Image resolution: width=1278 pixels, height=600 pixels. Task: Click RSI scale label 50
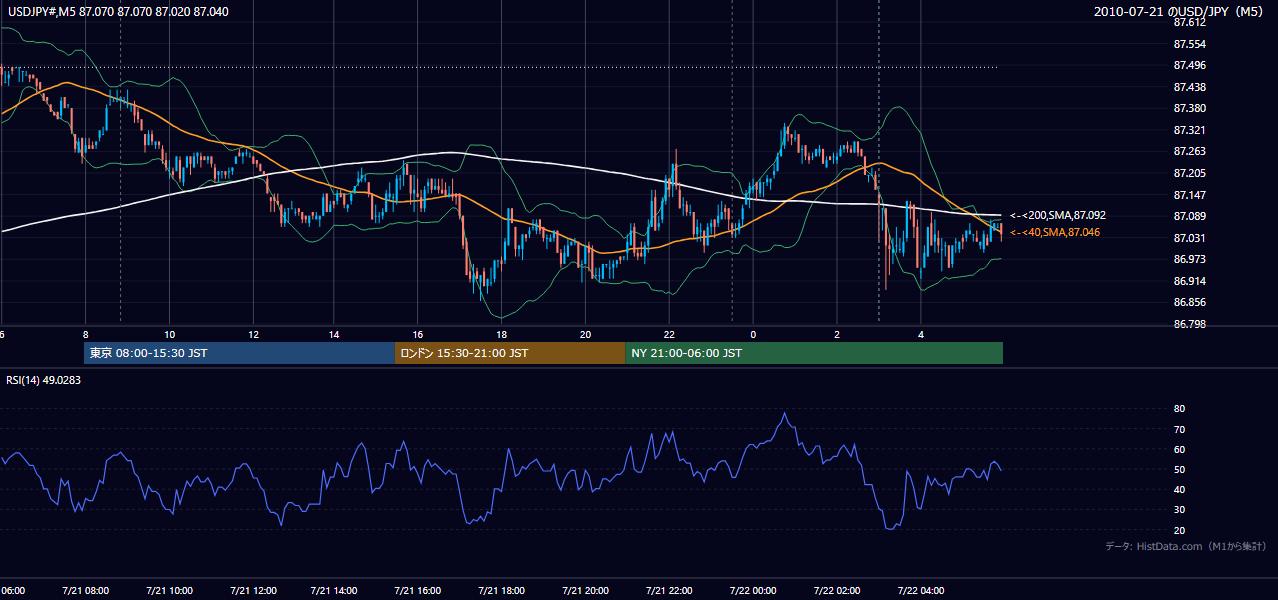click(1179, 469)
